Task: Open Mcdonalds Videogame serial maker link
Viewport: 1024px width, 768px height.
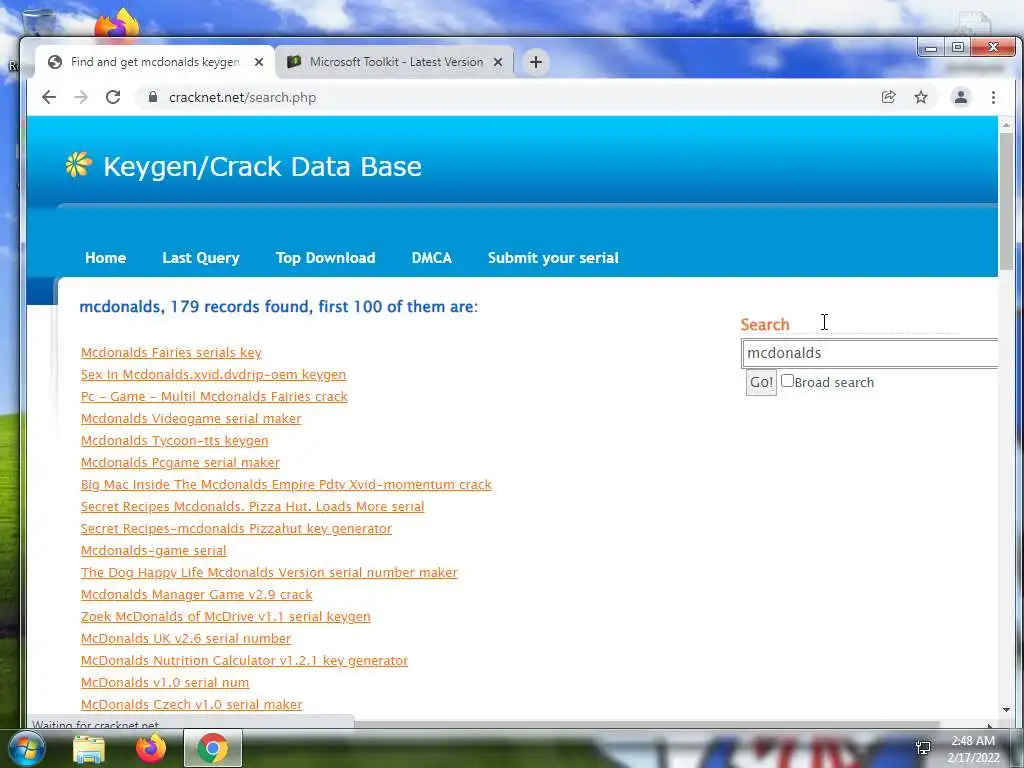Action: pyautogui.click(x=191, y=419)
